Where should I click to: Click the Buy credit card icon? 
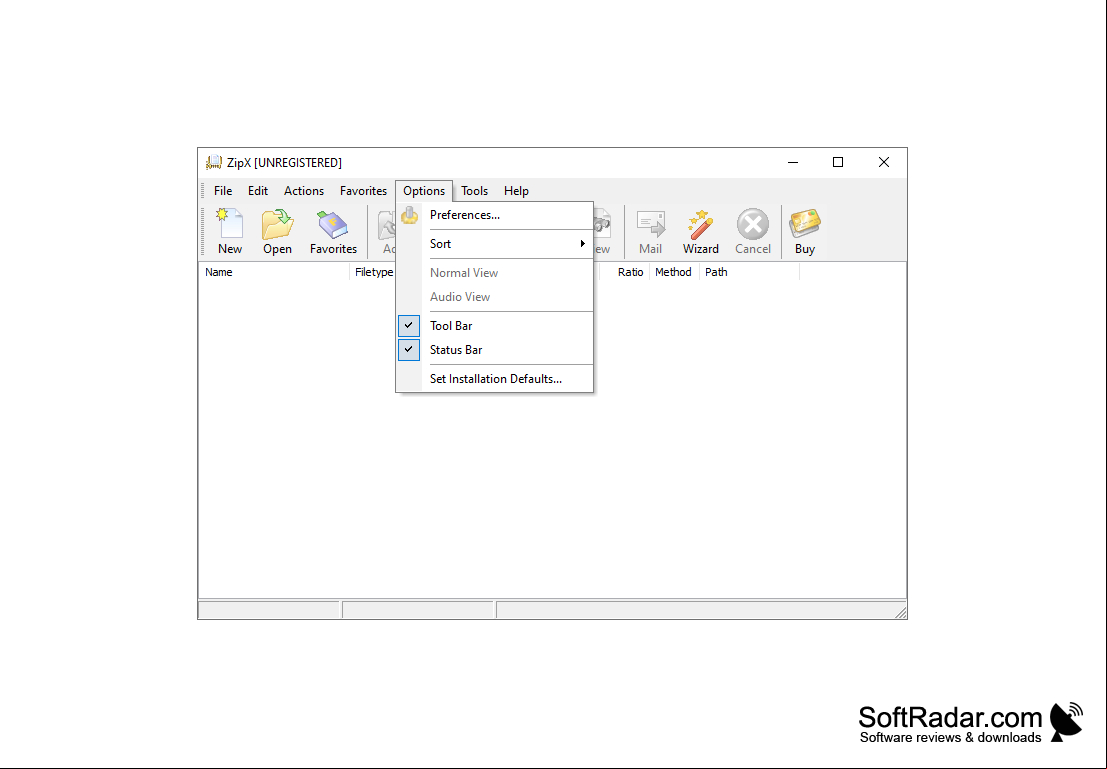coord(805,231)
